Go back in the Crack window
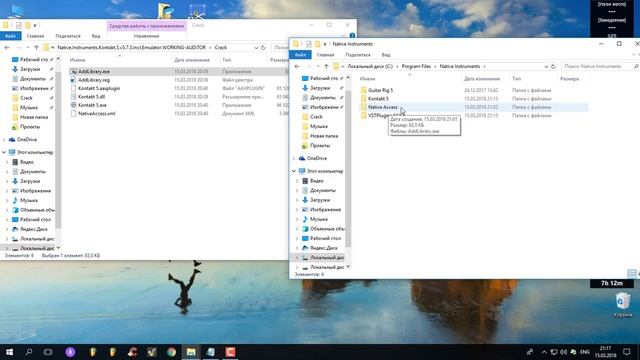This screenshot has height=360, width=640. (7, 48)
